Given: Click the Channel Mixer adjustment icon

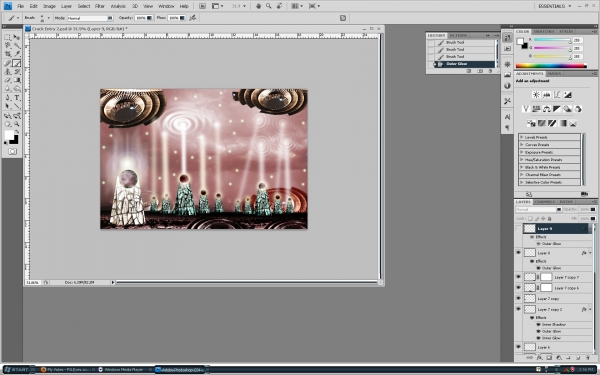Looking at the screenshot, I should point(578,109).
